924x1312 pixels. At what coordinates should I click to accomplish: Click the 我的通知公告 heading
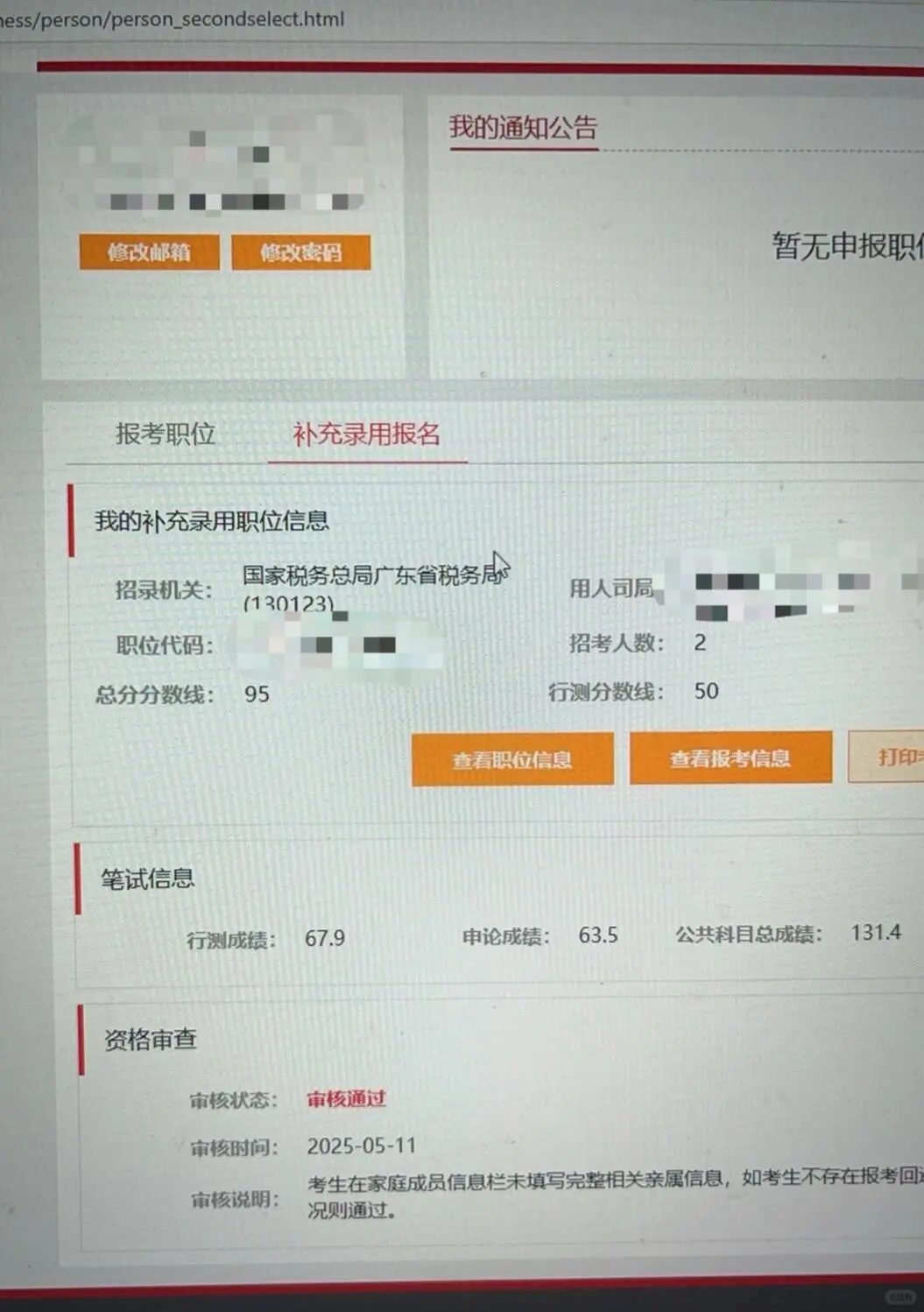click(523, 128)
